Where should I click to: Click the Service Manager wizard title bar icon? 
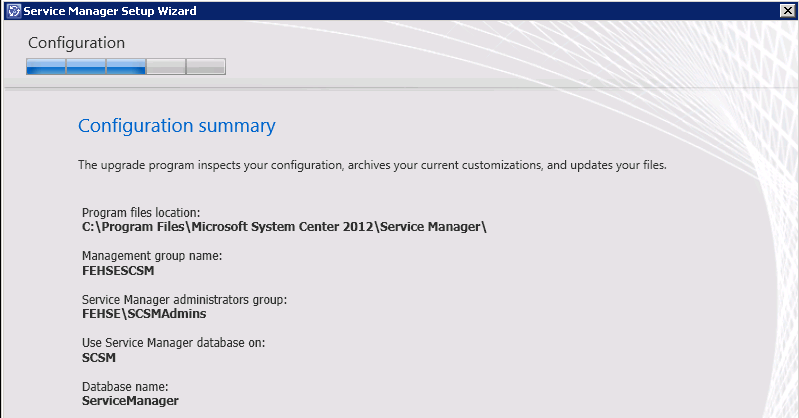click(14, 11)
